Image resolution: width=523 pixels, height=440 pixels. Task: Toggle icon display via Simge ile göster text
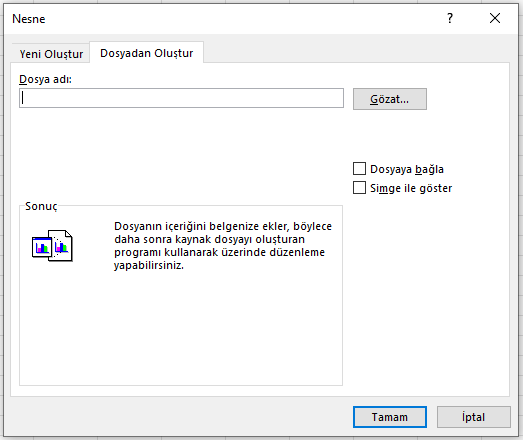tap(411, 188)
